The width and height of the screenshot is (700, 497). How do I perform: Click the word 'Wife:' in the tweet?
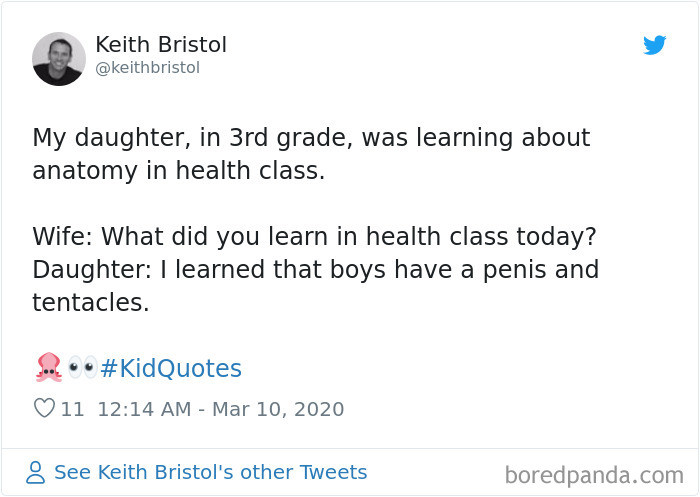(62, 237)
